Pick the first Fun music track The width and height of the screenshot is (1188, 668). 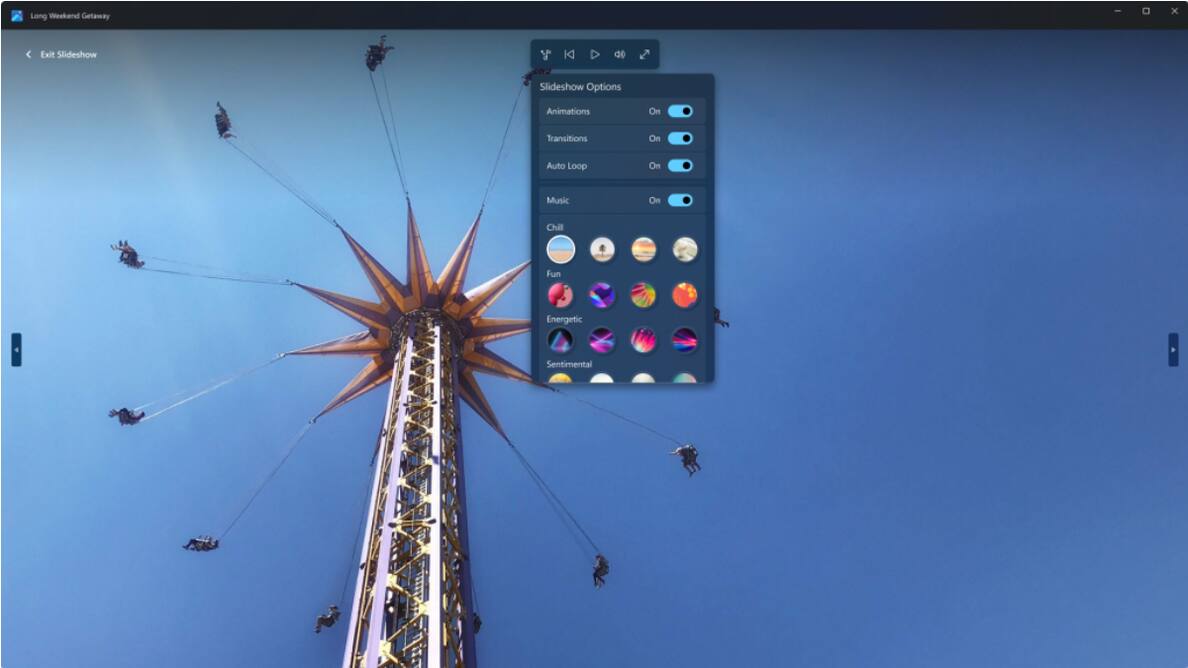tap(561, 295)
